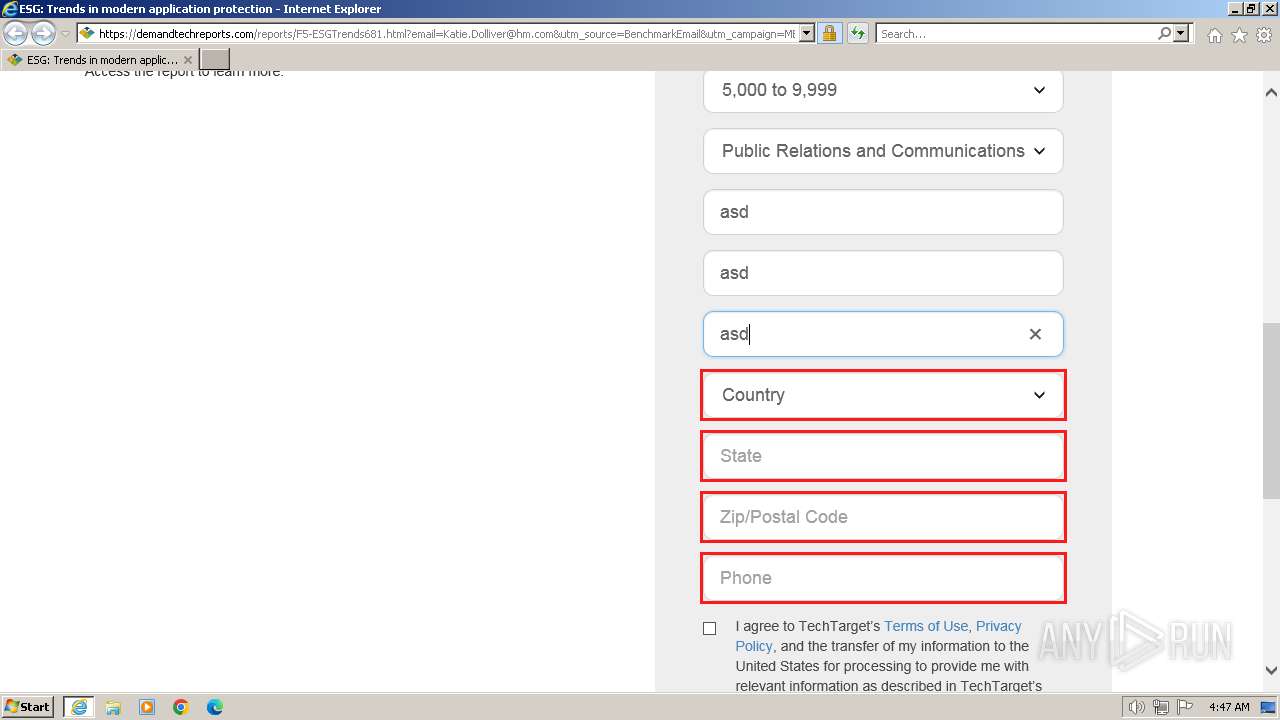1280x720 pixels.
Task: Click the browser Search box
Action: 1015,33
